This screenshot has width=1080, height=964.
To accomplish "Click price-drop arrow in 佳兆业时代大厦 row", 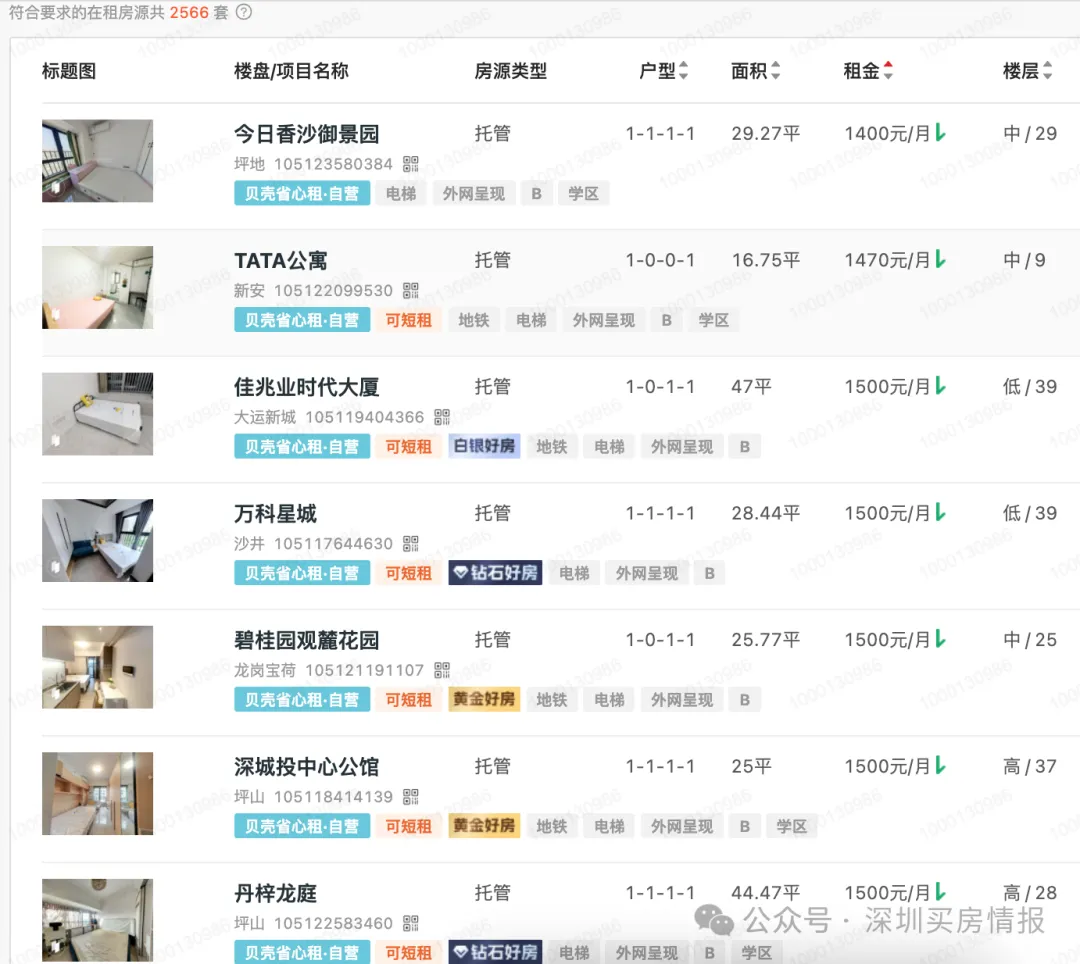I will coord(941,386).
